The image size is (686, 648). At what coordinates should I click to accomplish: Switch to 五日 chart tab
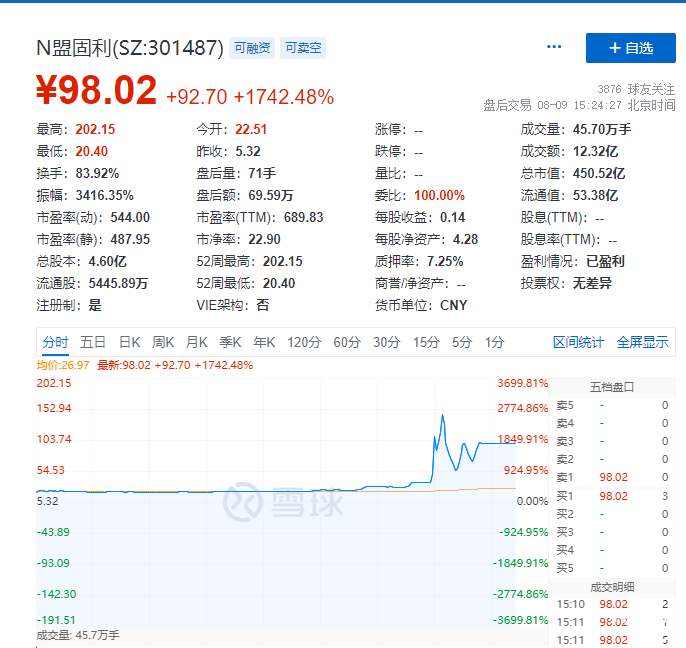(x=93, y=342)
